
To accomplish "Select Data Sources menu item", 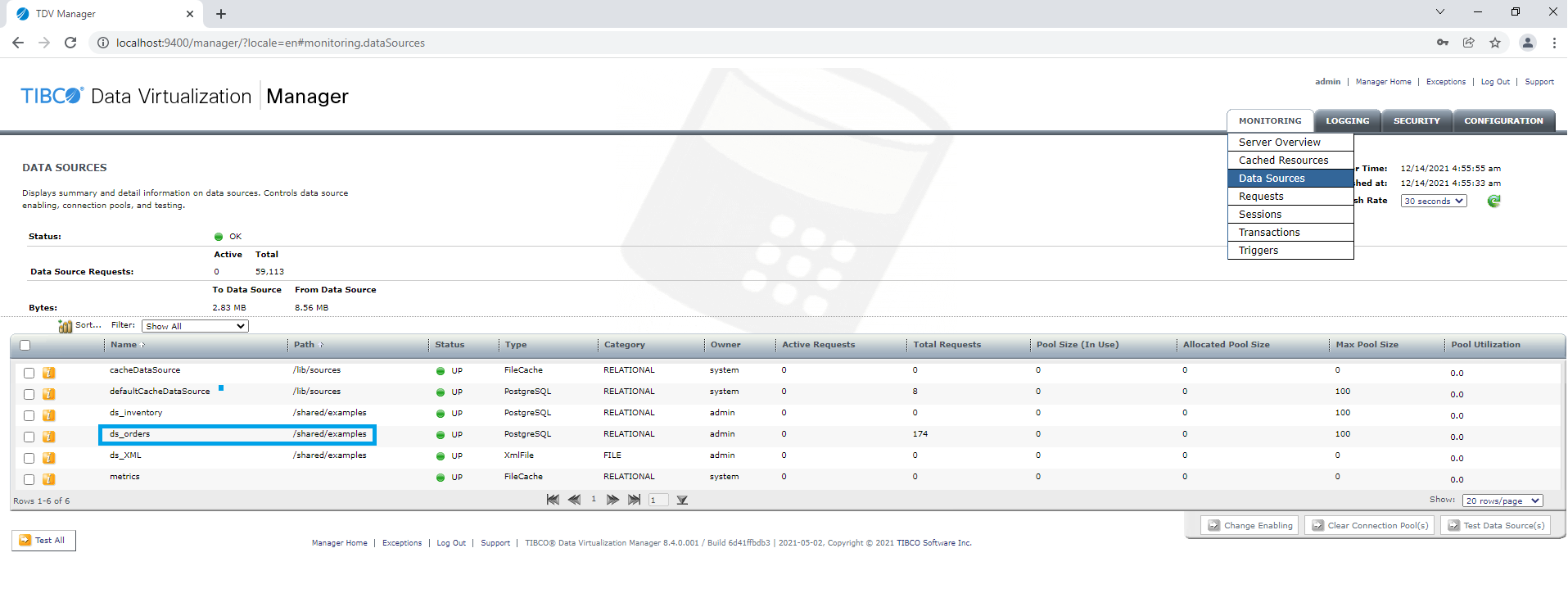I will pos(1290,178).
